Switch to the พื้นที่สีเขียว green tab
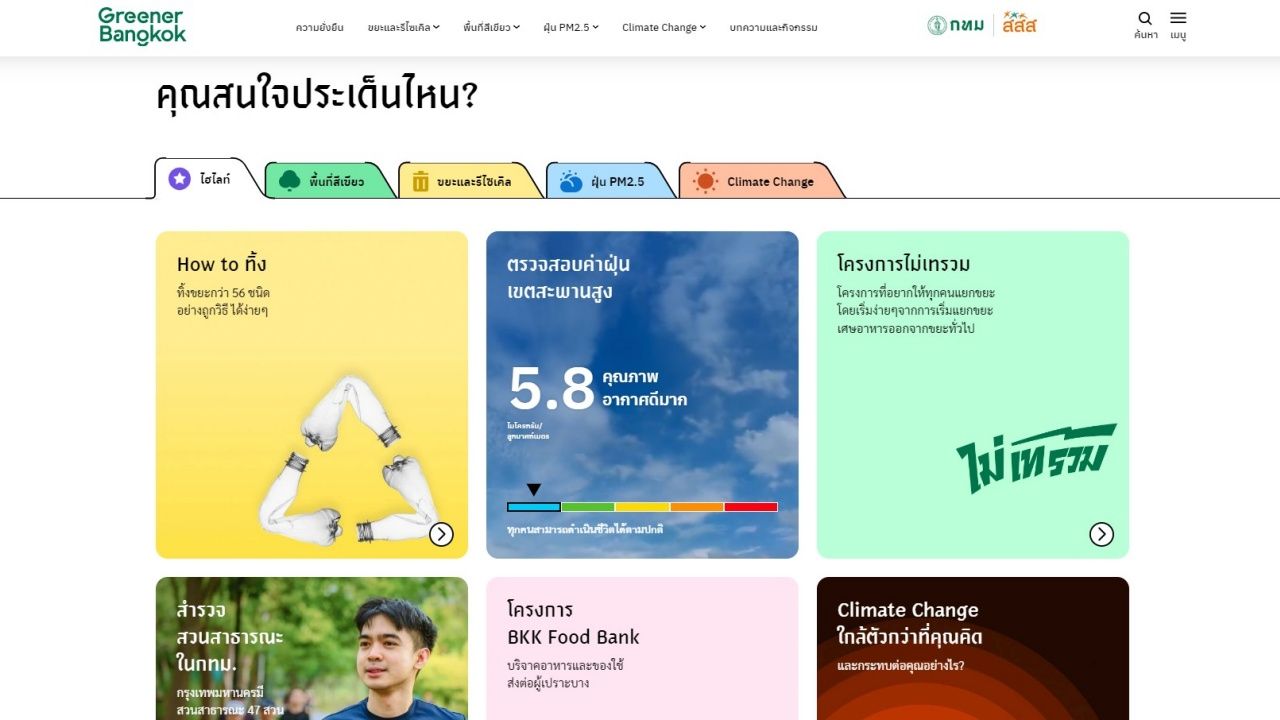The width and height of the screenshot is (1280, 720). pyautogui.click(x=322, y=181)
